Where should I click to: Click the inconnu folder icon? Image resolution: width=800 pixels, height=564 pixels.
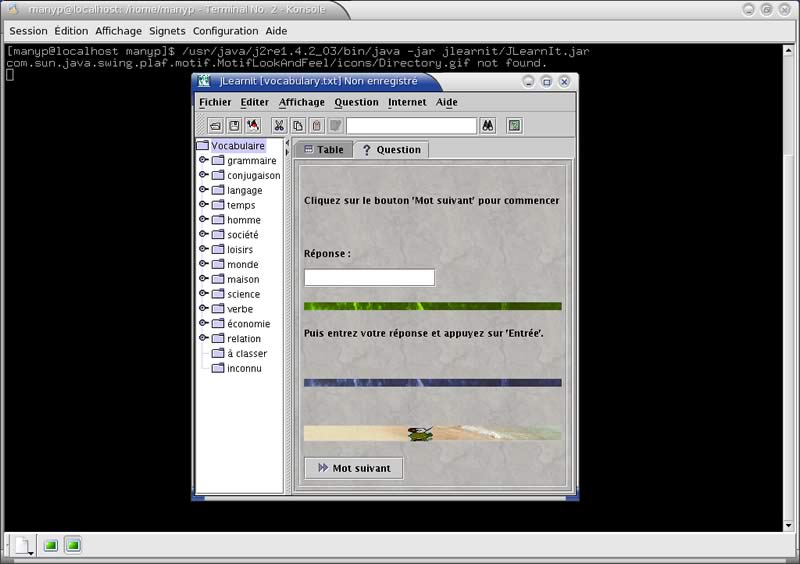coord(218,368)
